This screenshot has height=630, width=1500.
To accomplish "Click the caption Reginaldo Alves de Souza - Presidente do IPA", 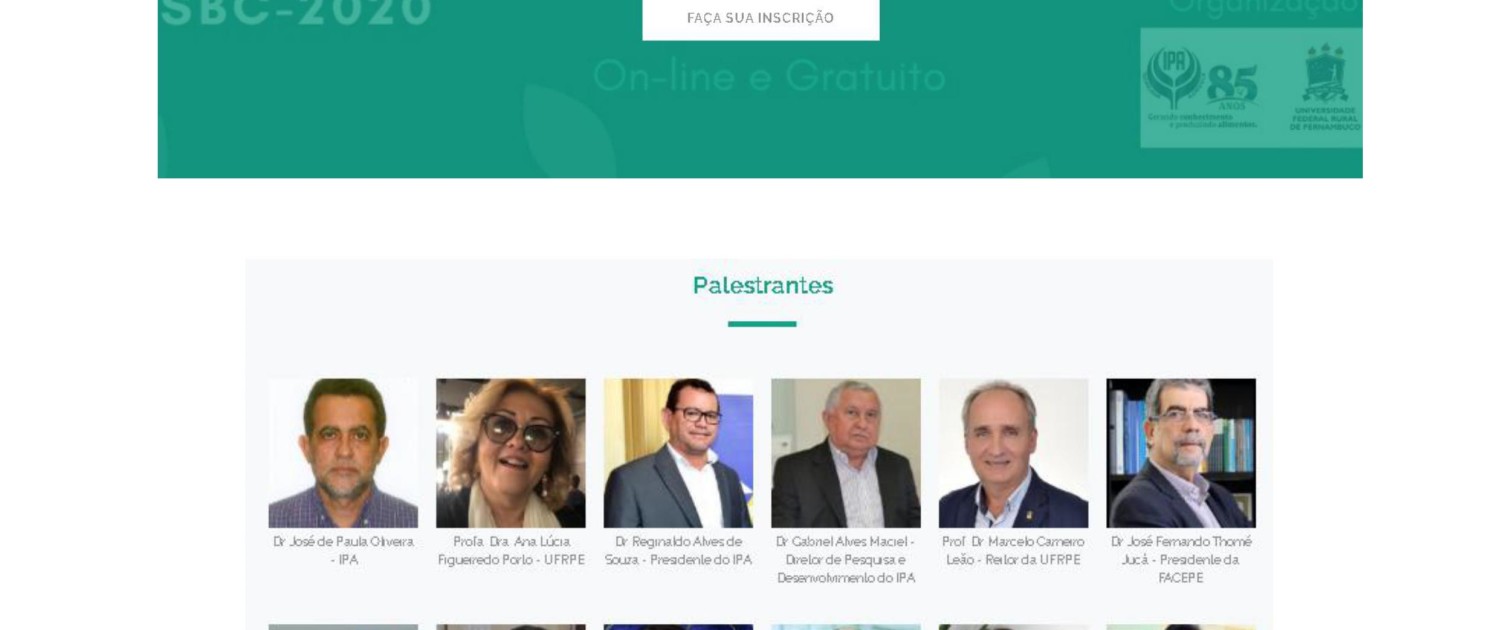I will tap(678, 551).
